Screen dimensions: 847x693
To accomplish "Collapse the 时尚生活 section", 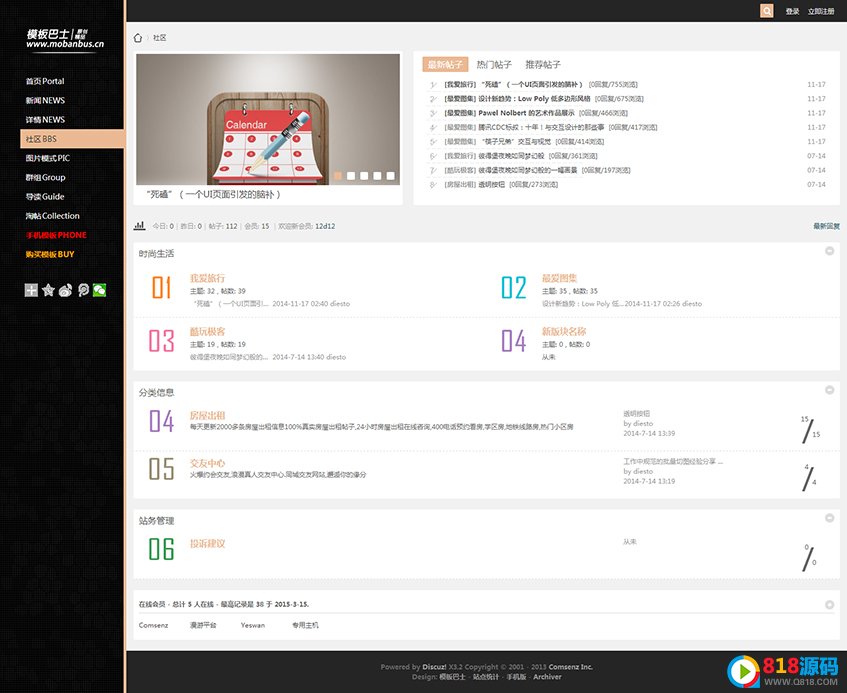I will pyautogui.click(x=830, y=251).
